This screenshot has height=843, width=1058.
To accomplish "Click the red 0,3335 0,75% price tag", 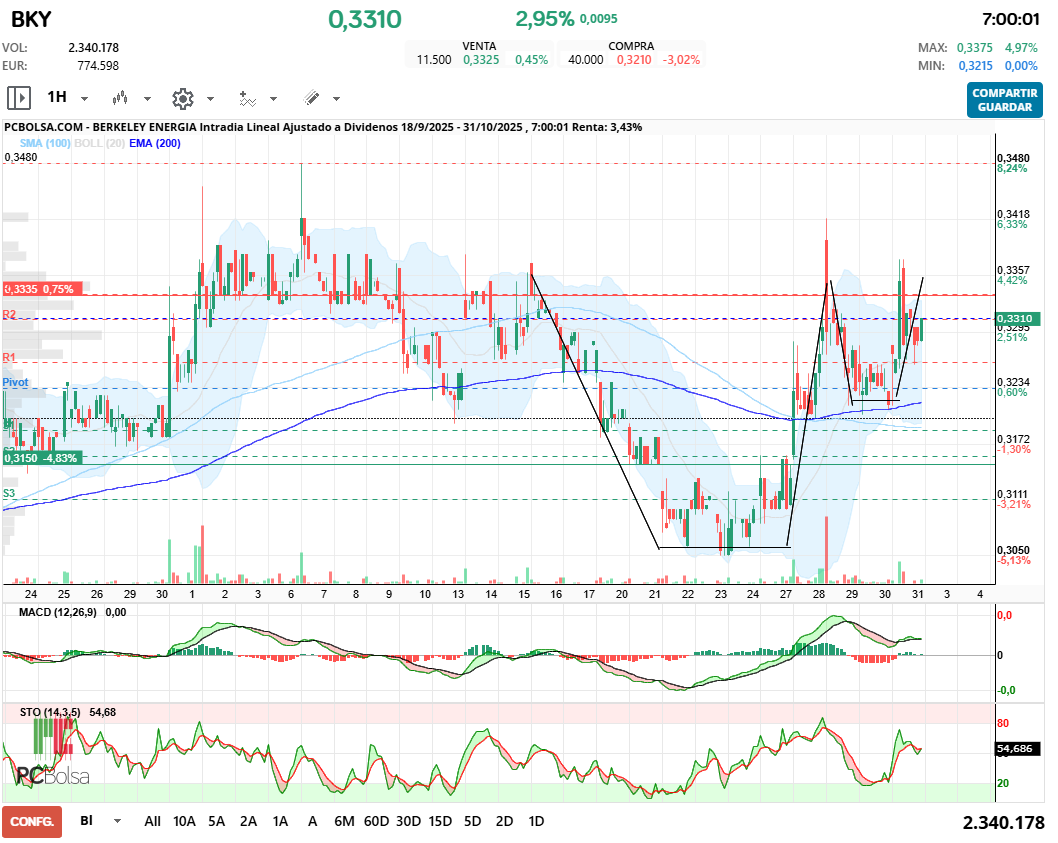I will tap(43, 289).
